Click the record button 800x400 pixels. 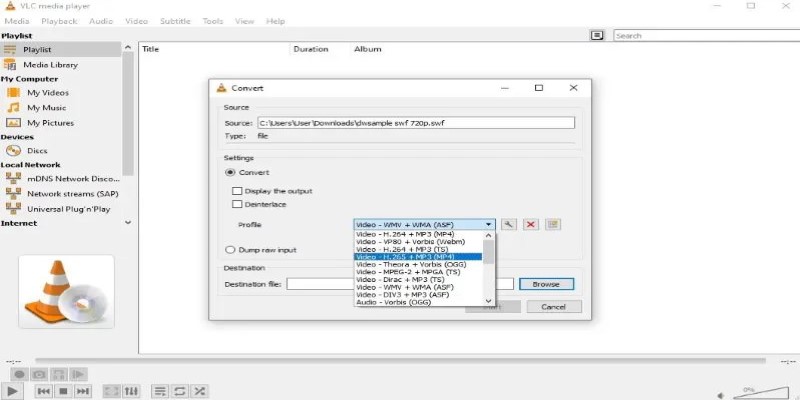tap(19, 374)
